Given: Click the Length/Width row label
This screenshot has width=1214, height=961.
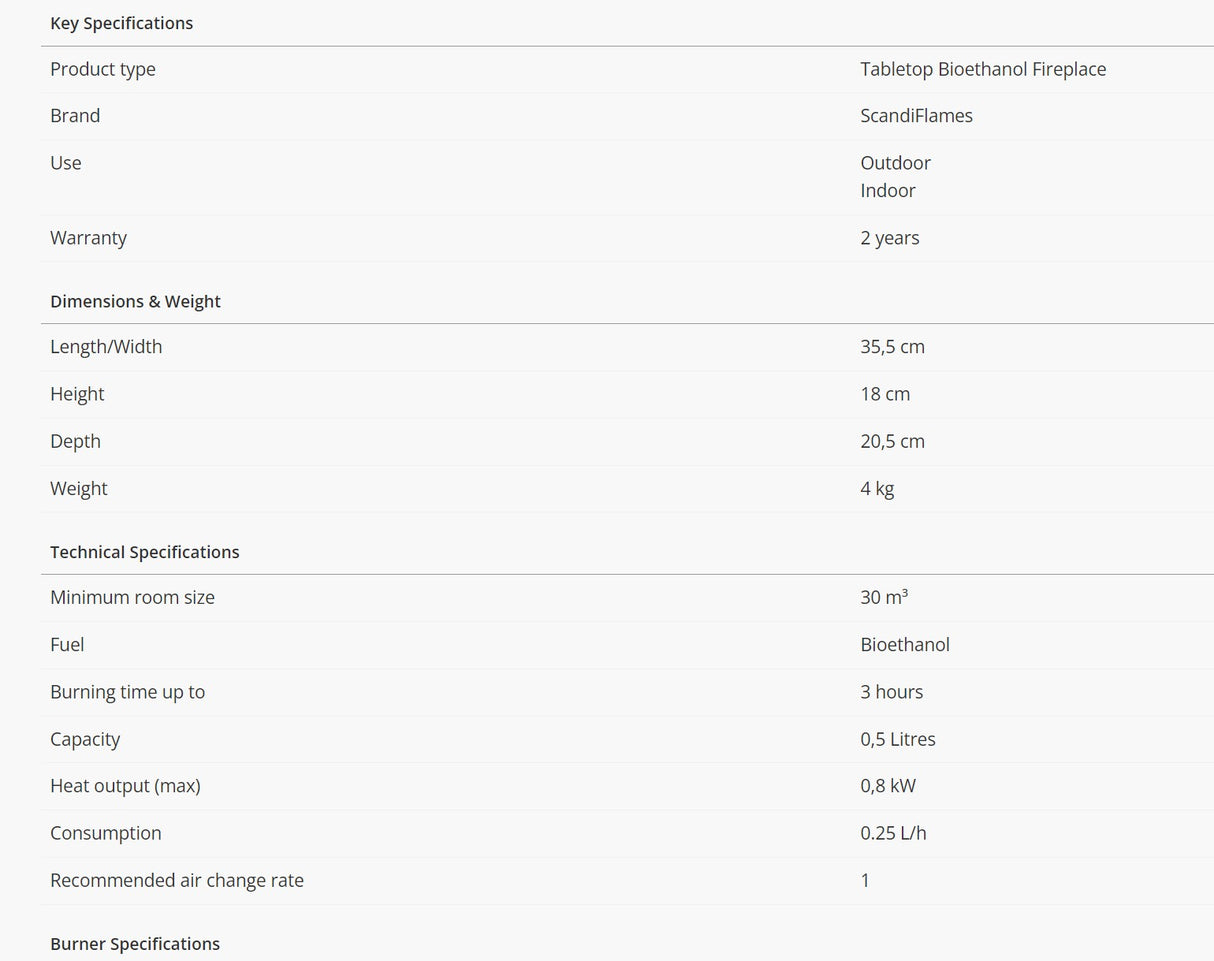Looking at the screenshot, I should [x=106, y=347].
